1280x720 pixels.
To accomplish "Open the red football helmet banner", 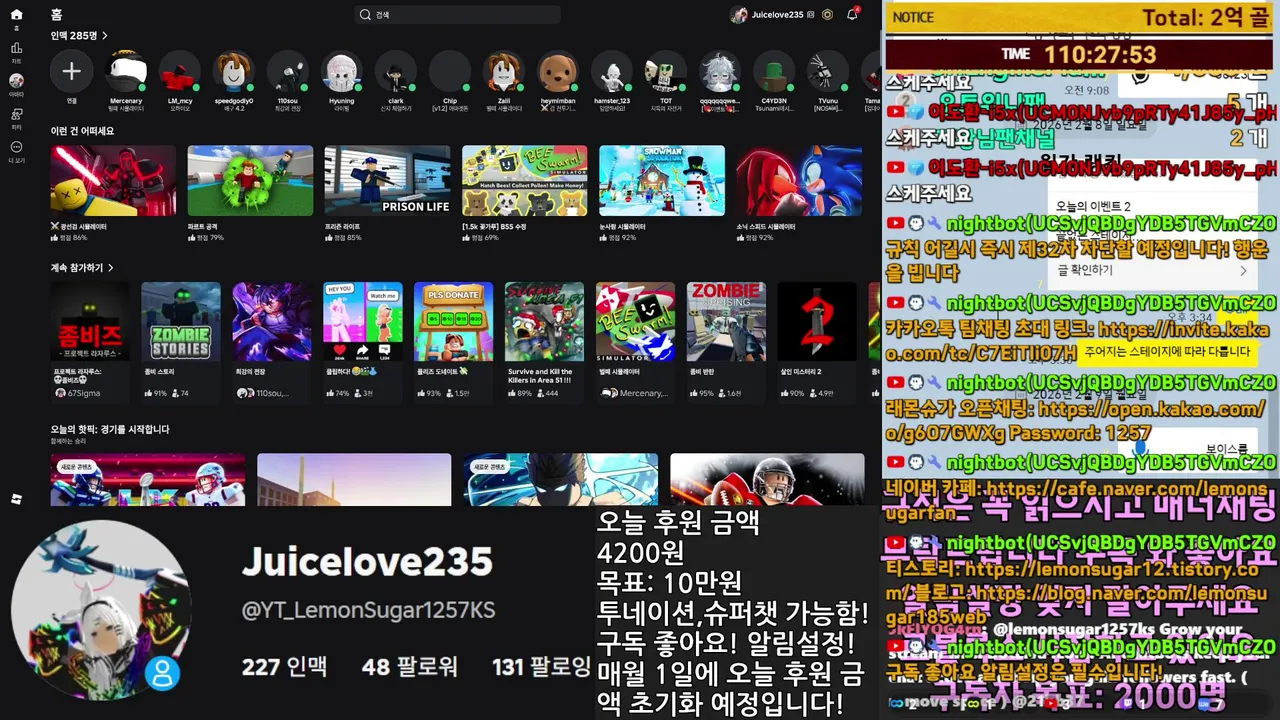I will pos(767,480).
